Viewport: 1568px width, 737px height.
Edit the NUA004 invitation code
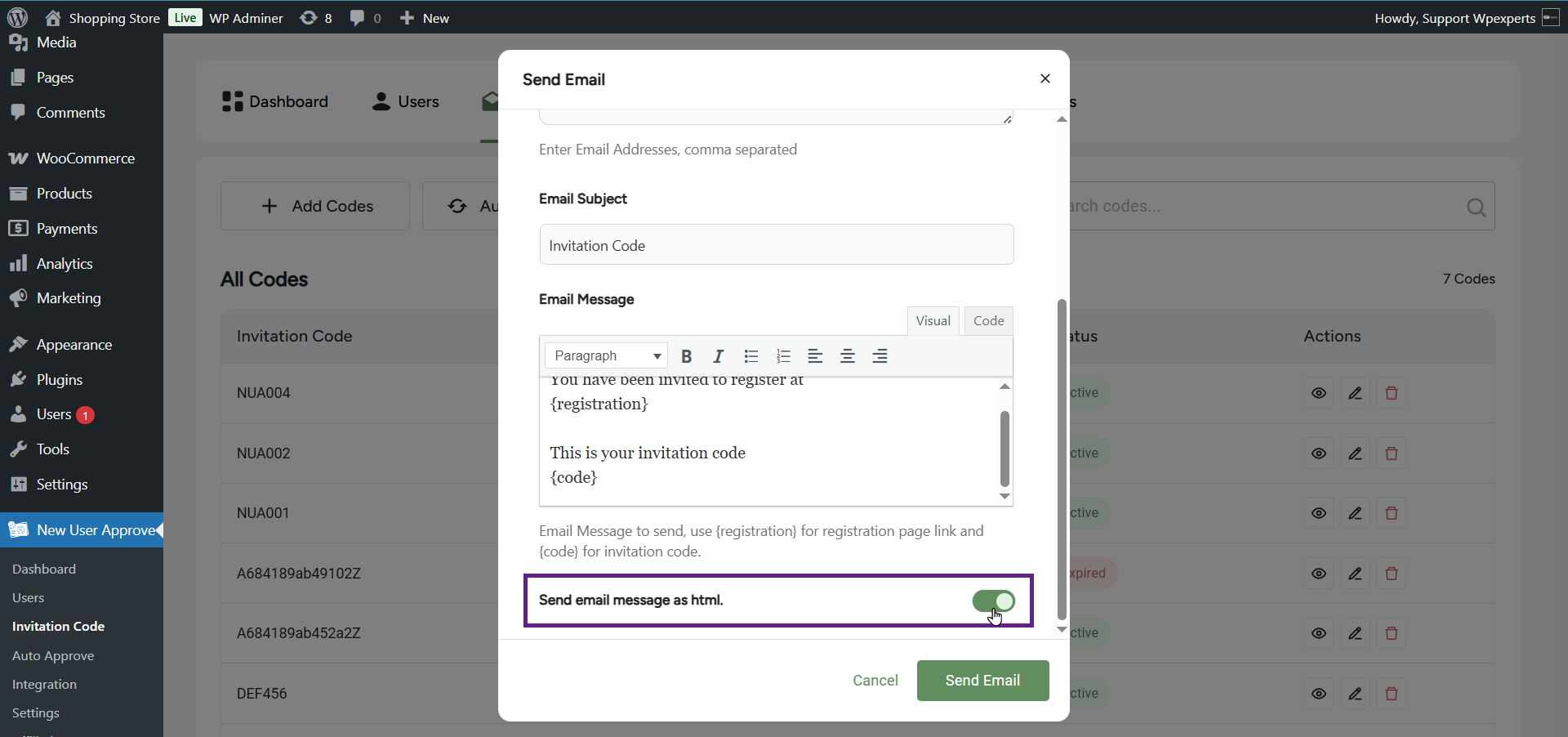[x=1355, y=393]
